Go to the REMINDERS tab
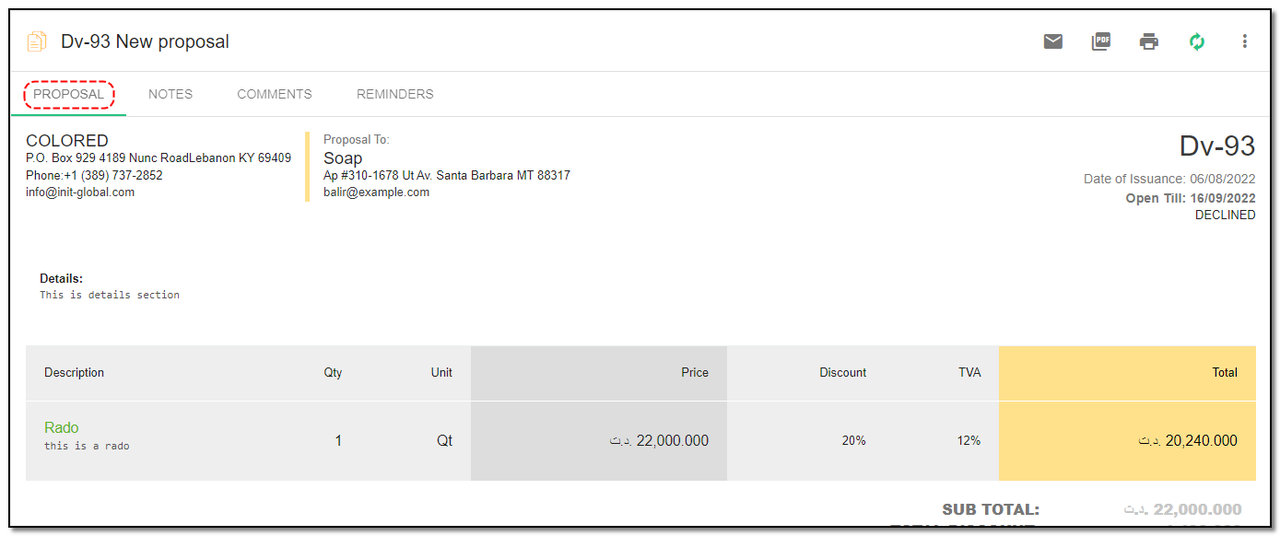This screenshot has height=536, width=1280. pos(395,94)
